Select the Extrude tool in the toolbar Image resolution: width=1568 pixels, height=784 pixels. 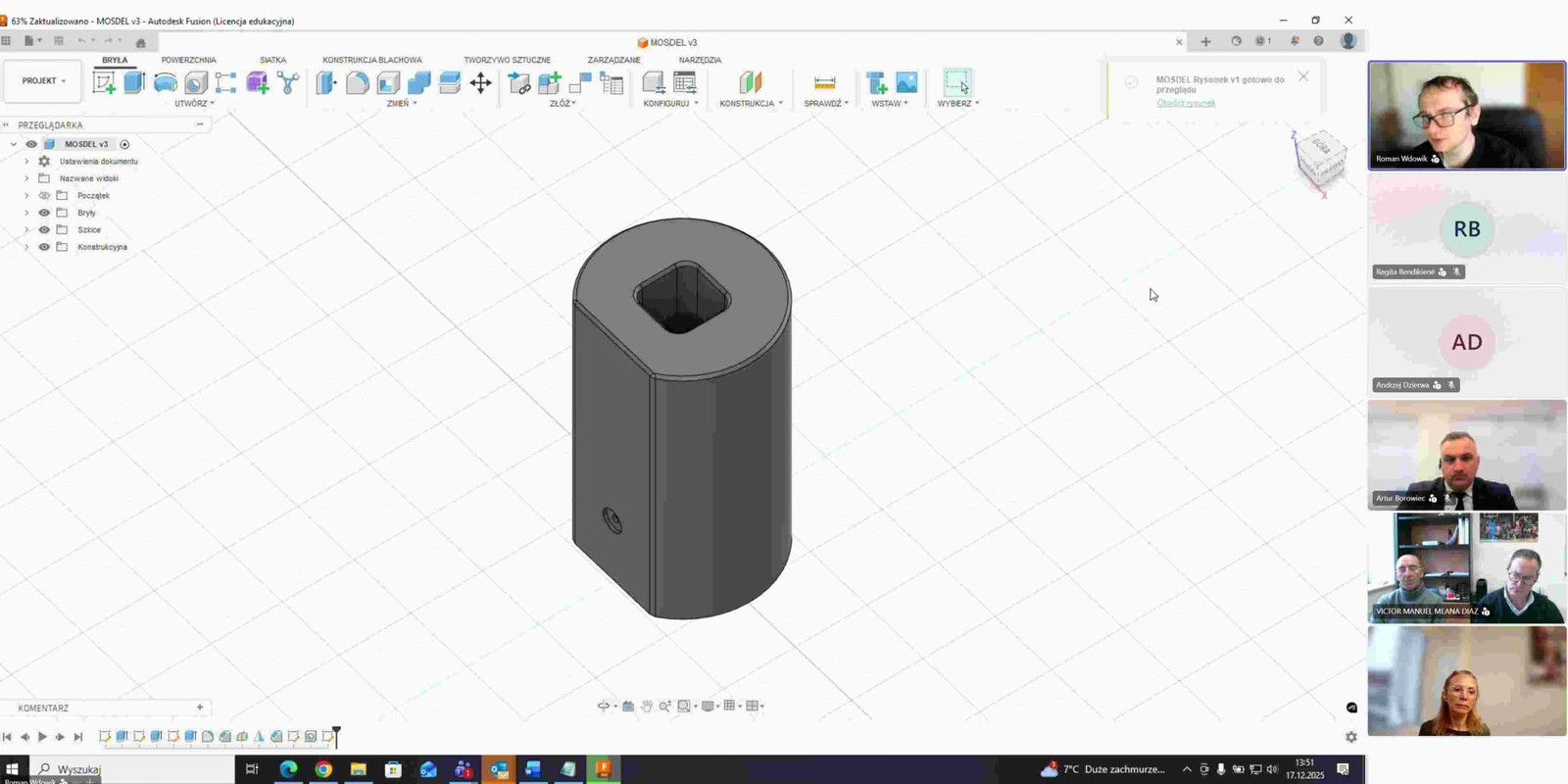pos(134,83)
